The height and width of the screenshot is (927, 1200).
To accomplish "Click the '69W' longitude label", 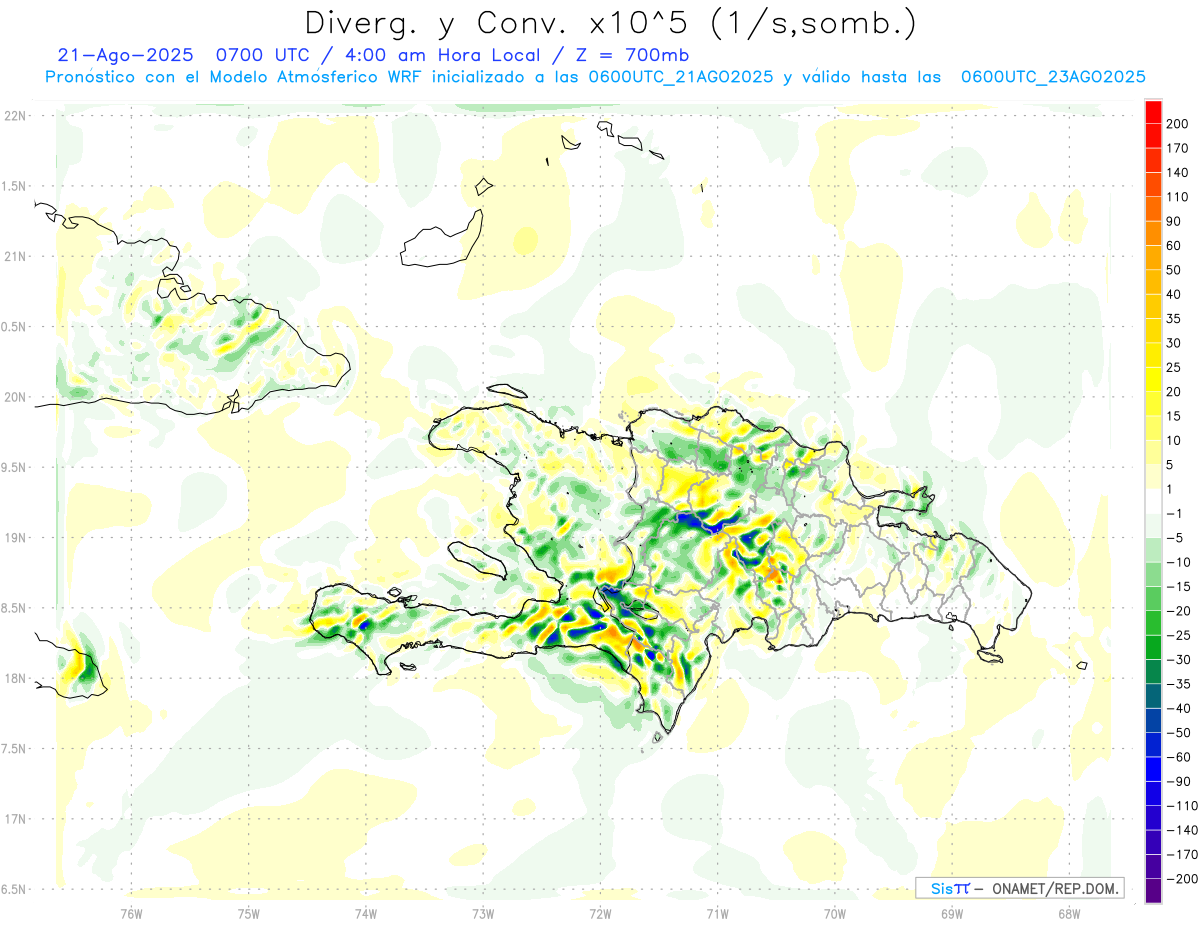I will click(x=951, y=913).
